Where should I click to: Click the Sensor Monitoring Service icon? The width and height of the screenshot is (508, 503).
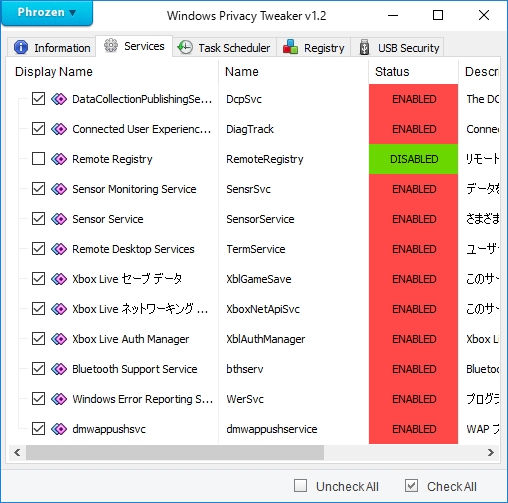(x=59, y=189)
